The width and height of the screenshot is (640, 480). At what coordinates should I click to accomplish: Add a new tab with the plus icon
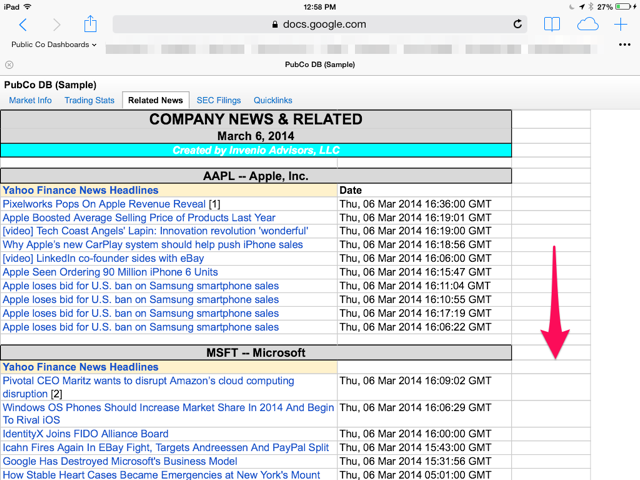point(620,24)
